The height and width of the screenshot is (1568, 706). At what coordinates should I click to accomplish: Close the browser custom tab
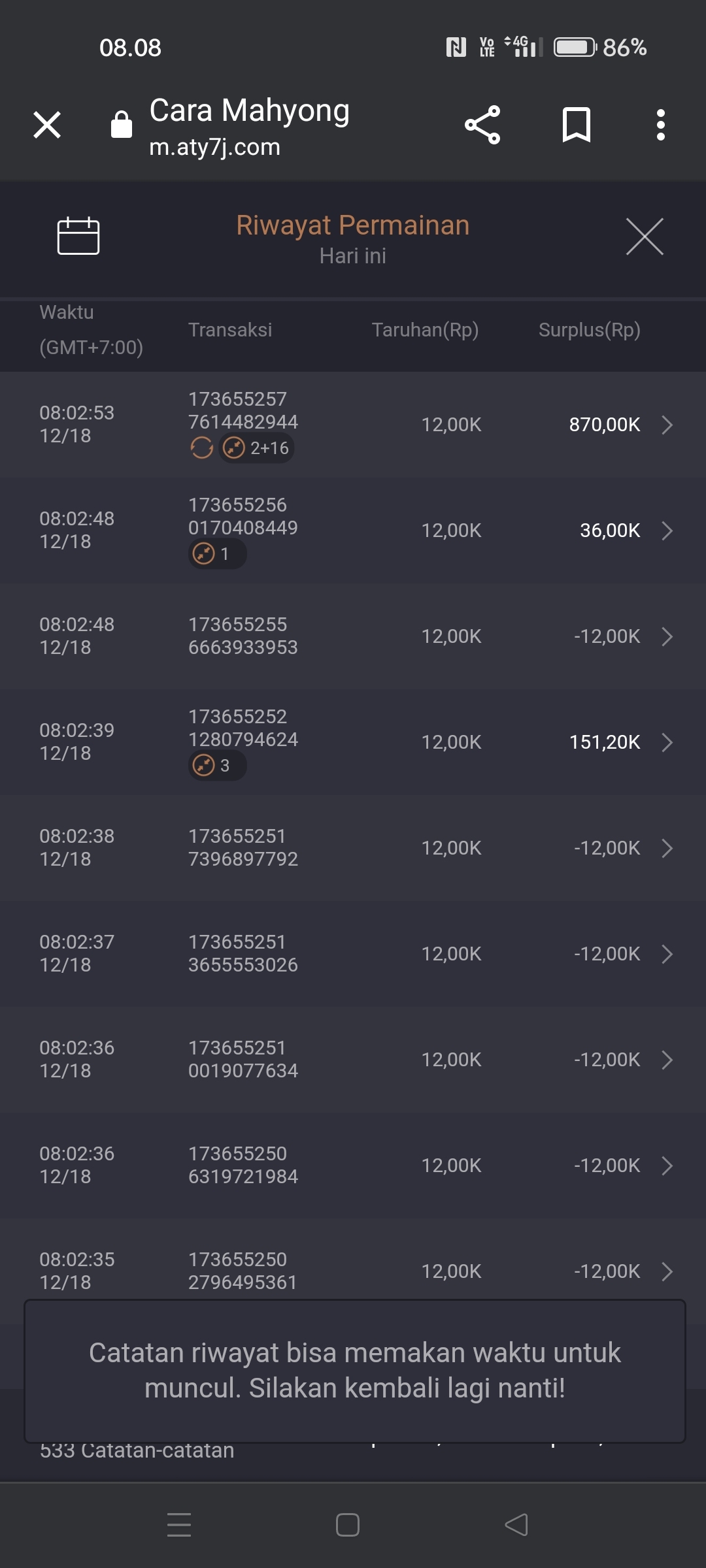[47, 125]
